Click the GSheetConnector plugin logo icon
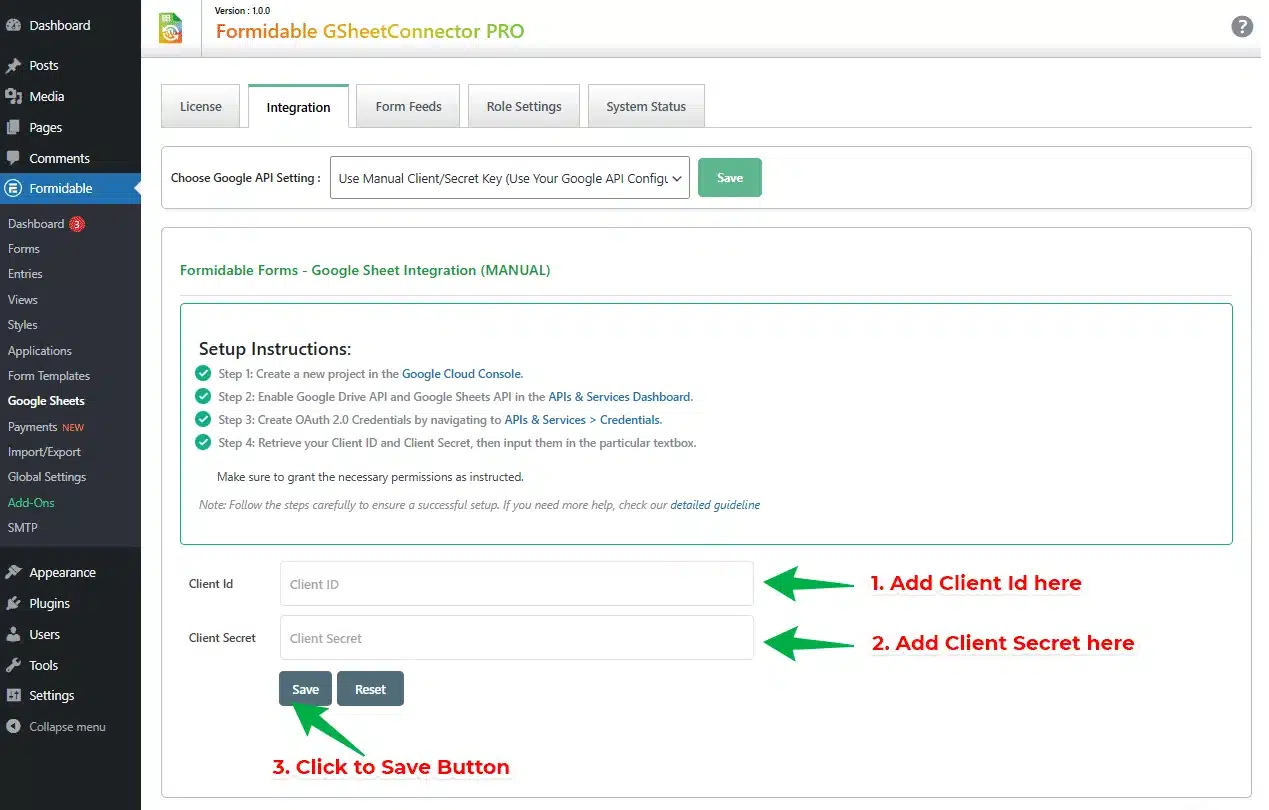The height and width of the screenshot is (810, 1269). point(171,29)
